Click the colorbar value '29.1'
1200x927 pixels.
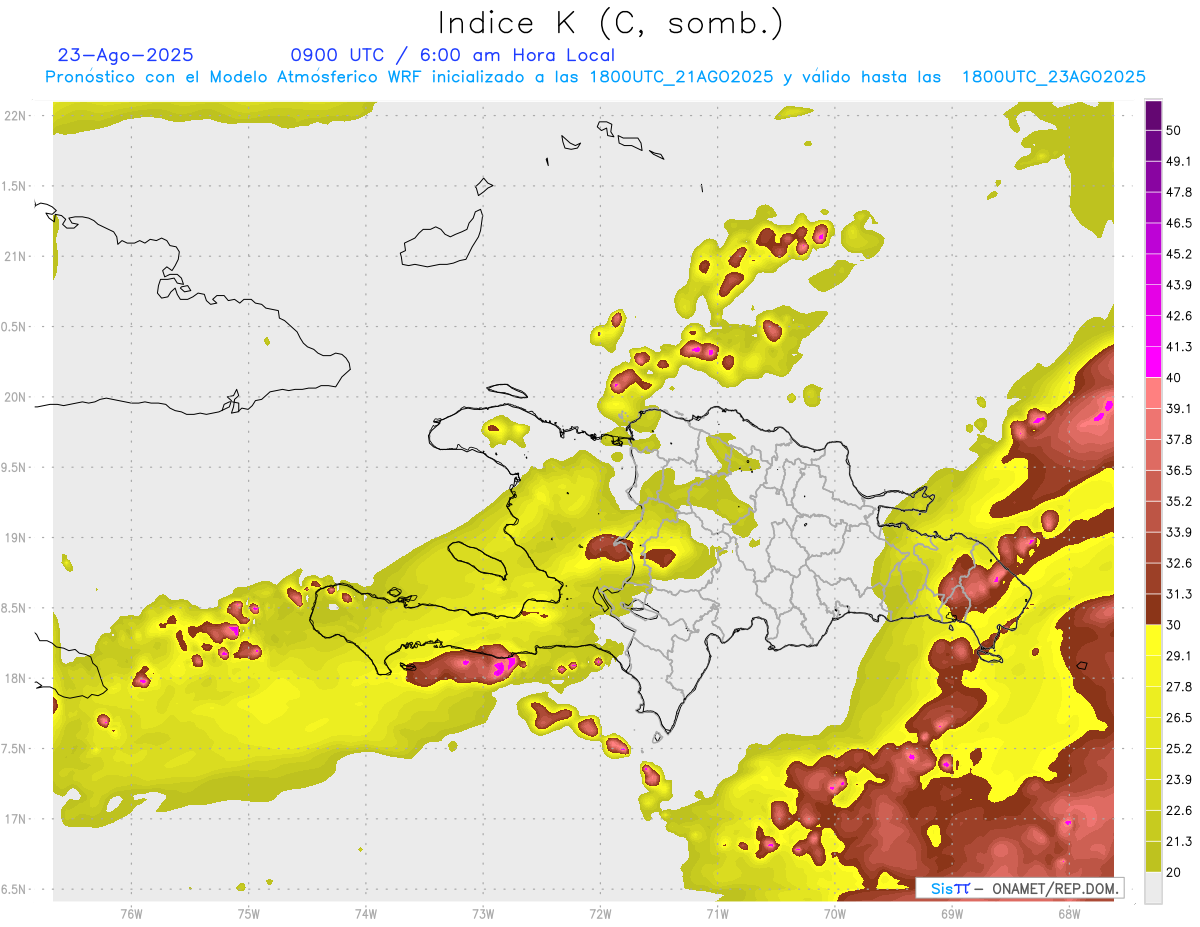[x=1179, y=656]
